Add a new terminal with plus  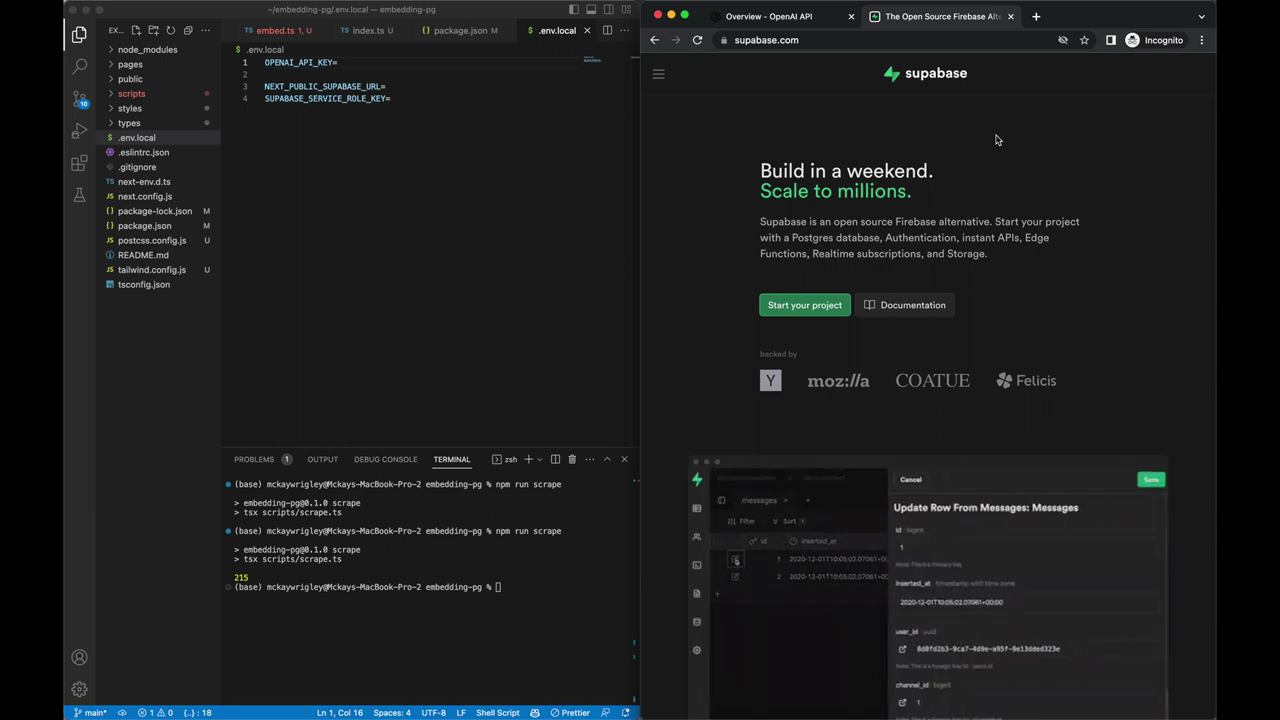tap(528, 459)
